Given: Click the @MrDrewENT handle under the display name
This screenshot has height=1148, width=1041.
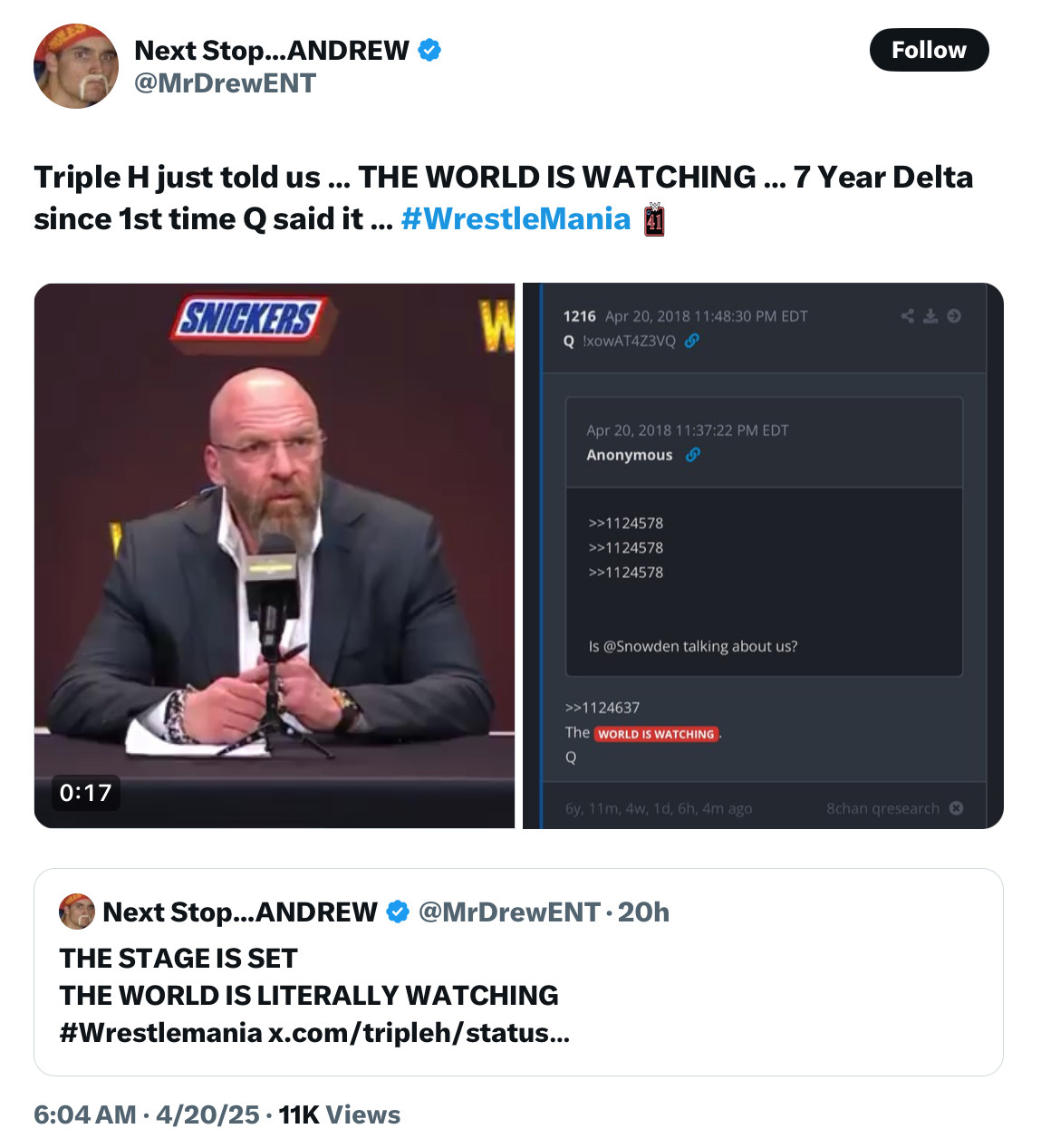Looking at the screenshot, I should pyautogui.click(x=225, y=83).
